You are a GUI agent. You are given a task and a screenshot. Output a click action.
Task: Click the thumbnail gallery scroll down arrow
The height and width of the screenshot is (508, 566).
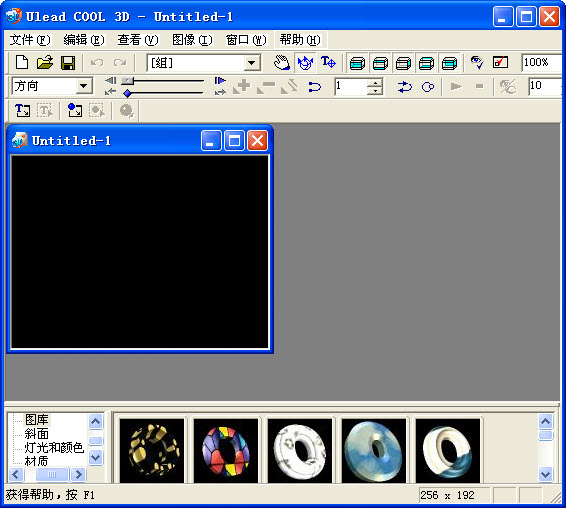[x=545, y=474]
